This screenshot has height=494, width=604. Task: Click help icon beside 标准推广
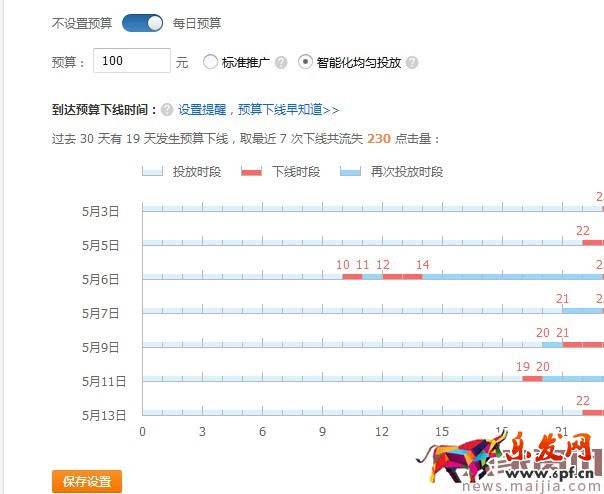pyautogui.click(x=281, y=62)
